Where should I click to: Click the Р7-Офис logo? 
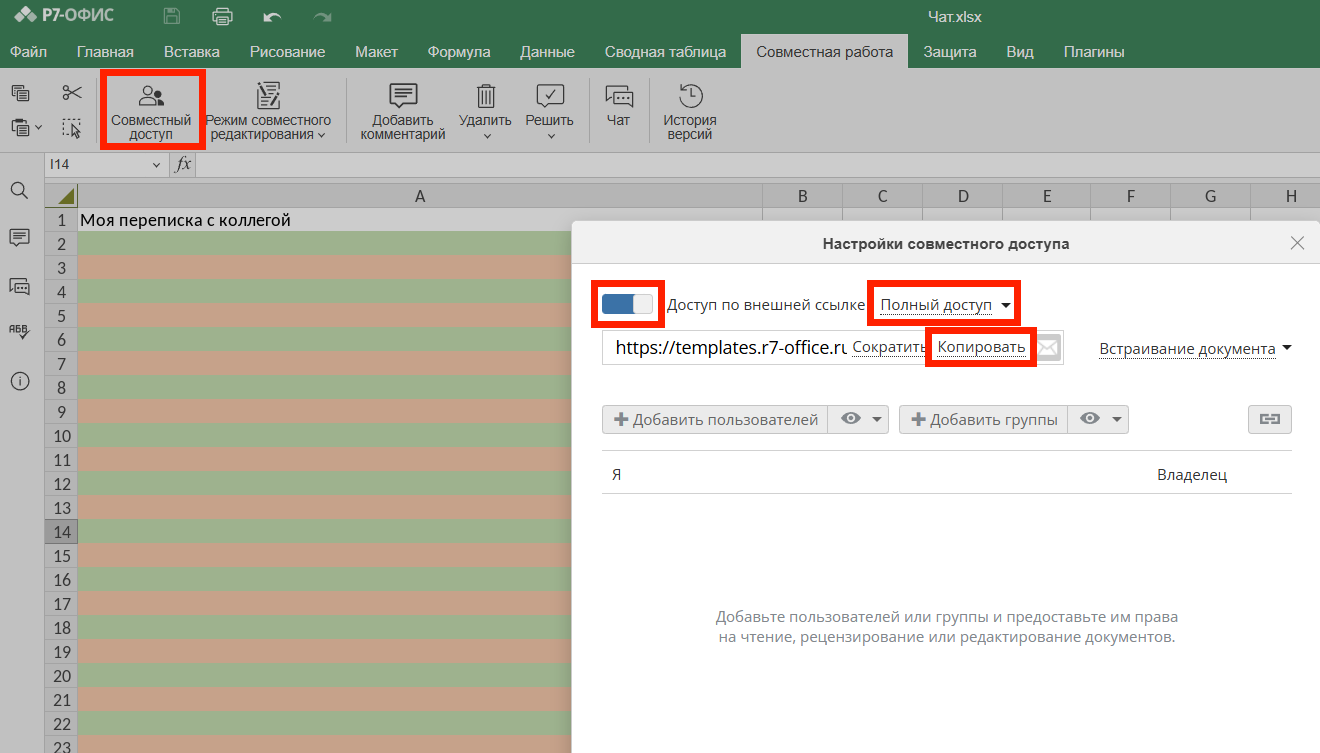tap(64, 16)
